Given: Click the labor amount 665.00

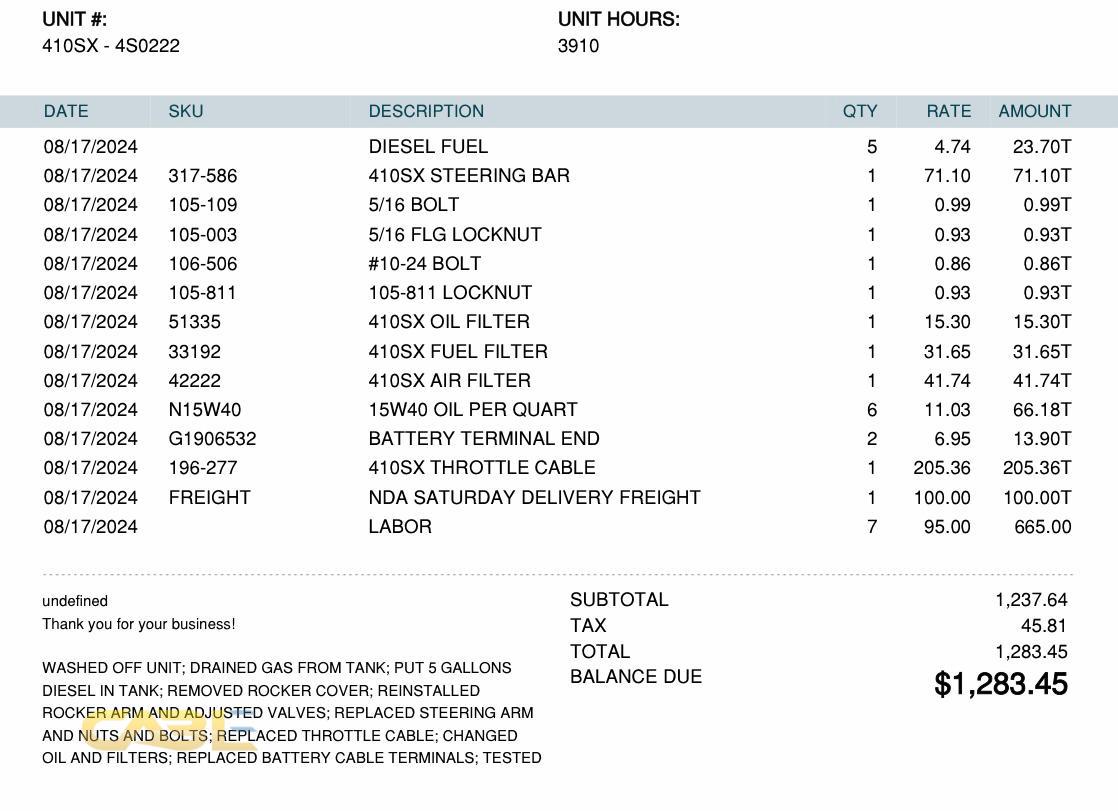Looking at the screenshot, I should pyautogui.click(x=1042, y=527).
